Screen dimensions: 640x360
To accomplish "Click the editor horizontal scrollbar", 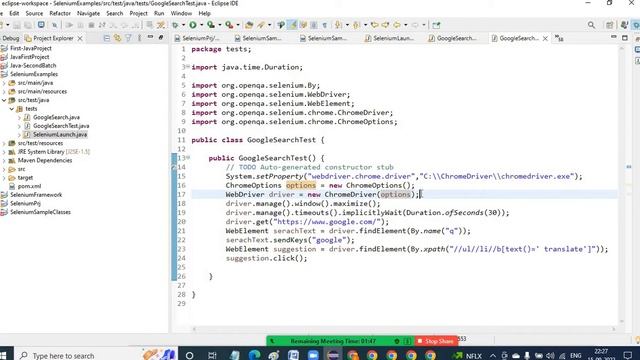I will 404,329.
